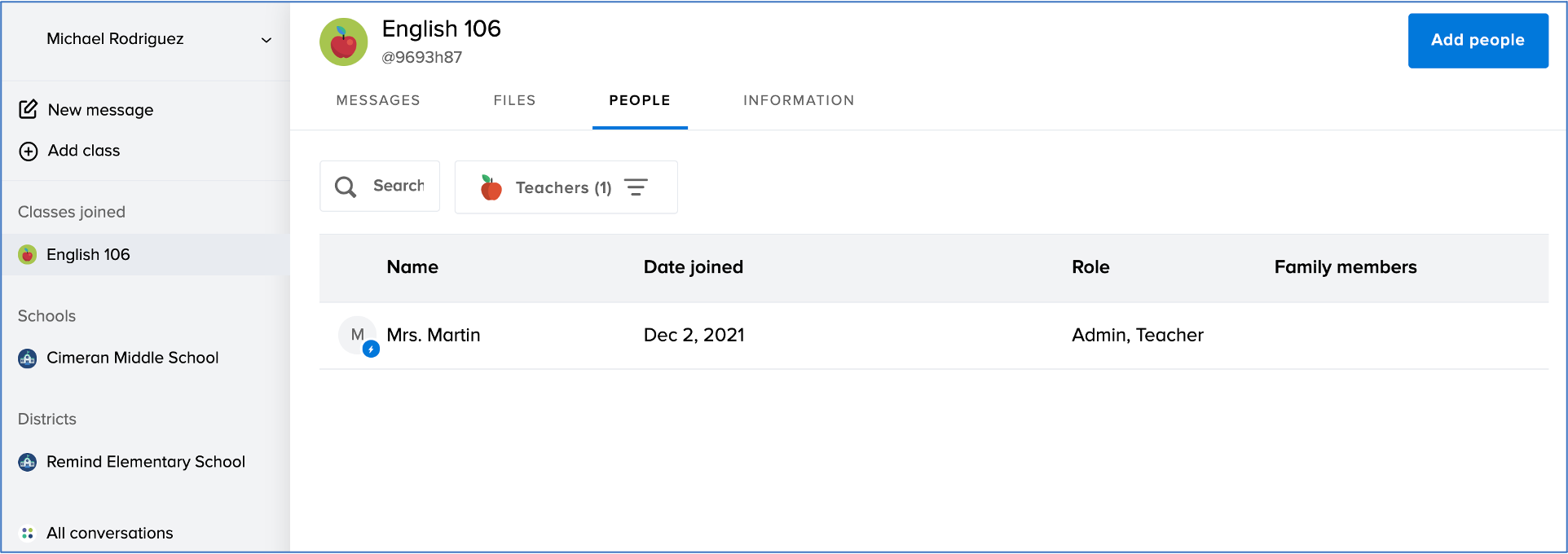Switch to the Messages tab
1568x554 pixels.
[x=378, y=100]
